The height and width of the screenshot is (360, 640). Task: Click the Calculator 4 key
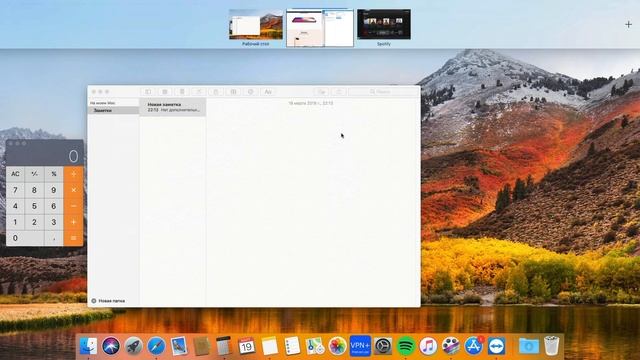coord(16,206)
